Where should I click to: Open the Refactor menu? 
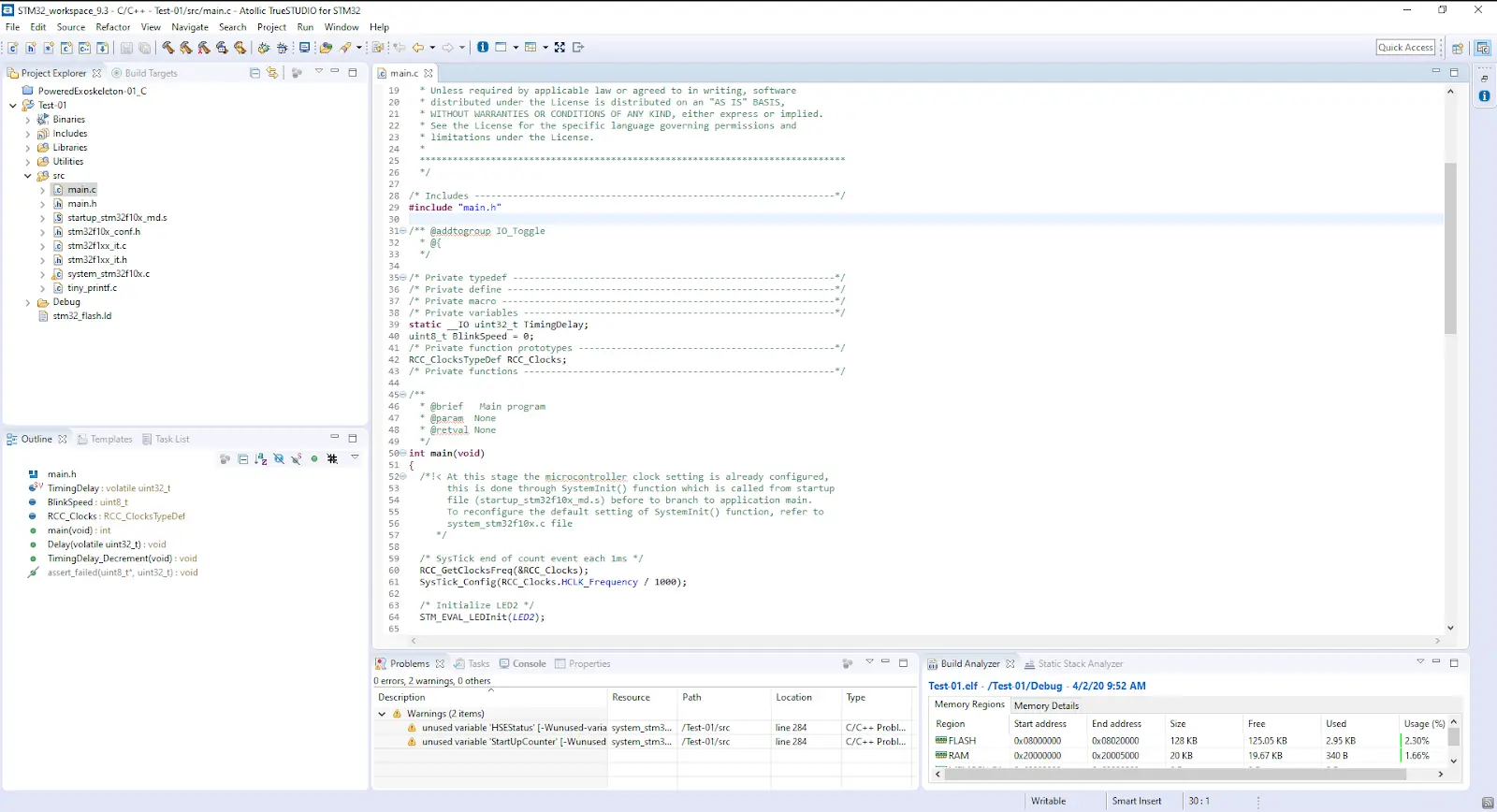pyautogui.click(x=113, y=27)
